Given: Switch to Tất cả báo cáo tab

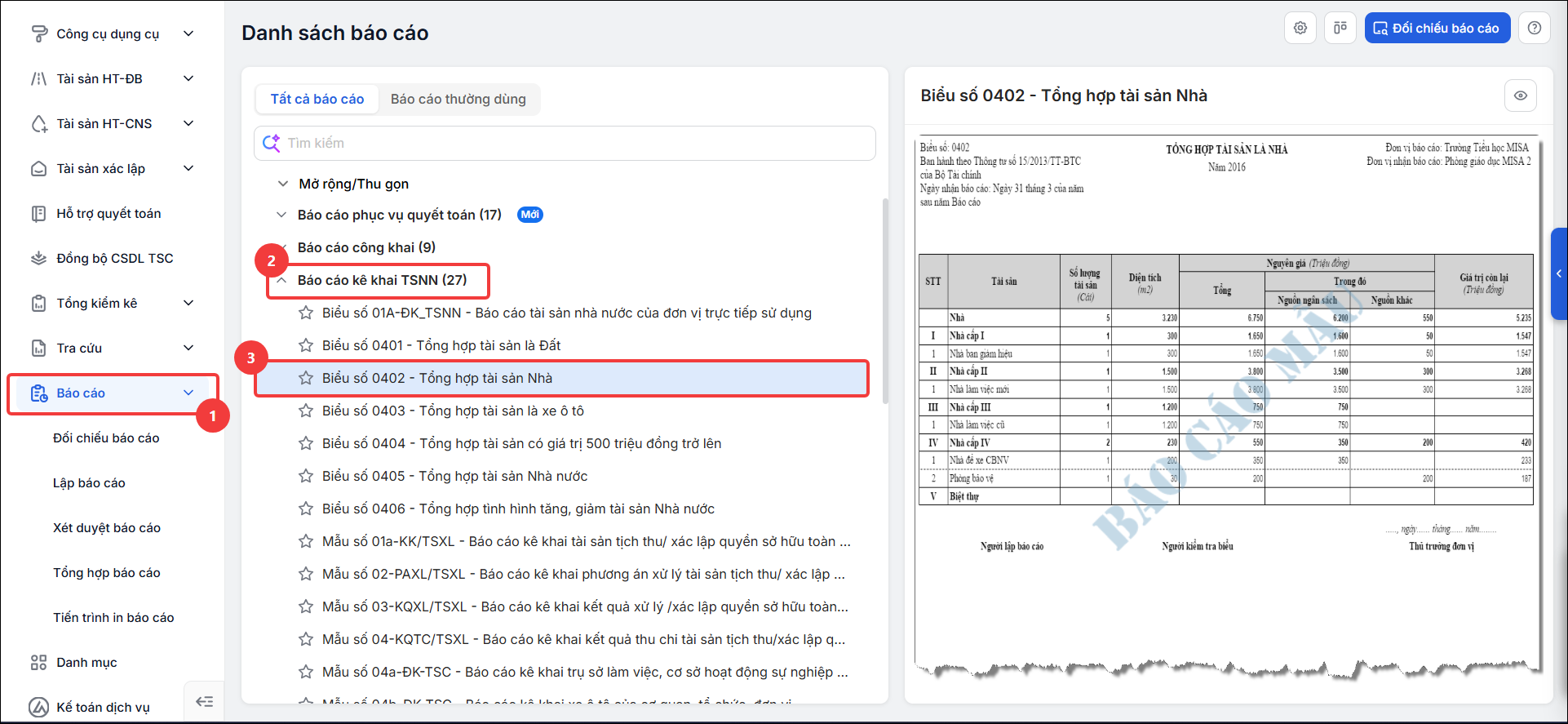Looking at the screenshot, I should [x=317, y=99].
